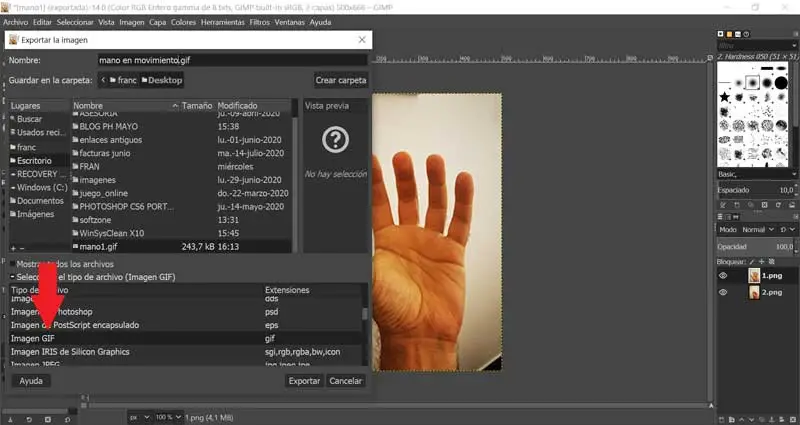This screenshot has height=425, width=800.
Task: Raise the layer with the up arrow
Action: point(743,419)
